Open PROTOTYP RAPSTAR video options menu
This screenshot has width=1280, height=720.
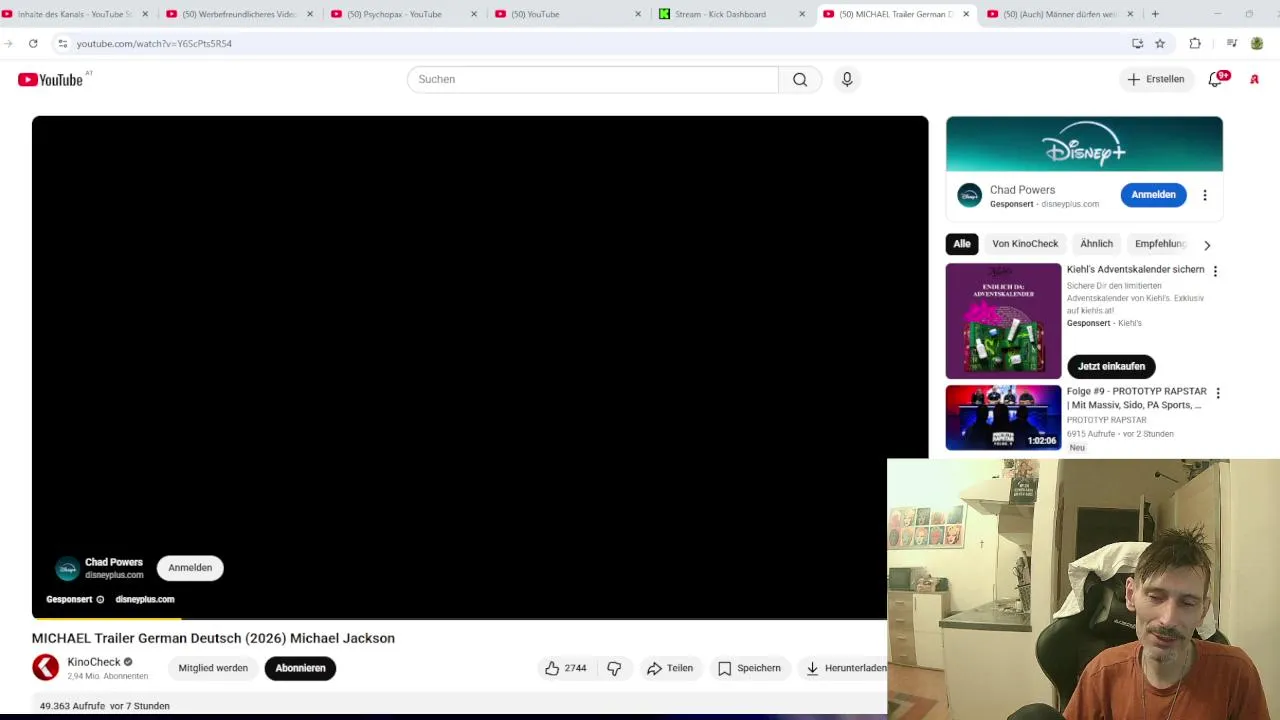click(x=1217, y=393)
